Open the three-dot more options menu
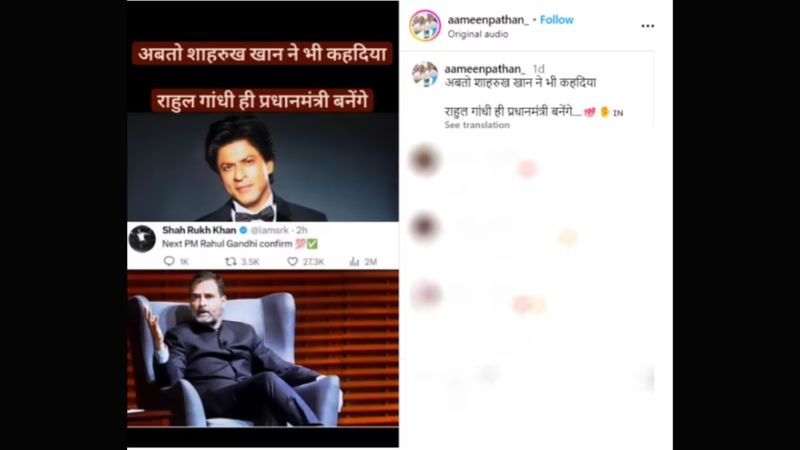Image resolution: width=800 pixels, height=450 pixels. point(647,26)
